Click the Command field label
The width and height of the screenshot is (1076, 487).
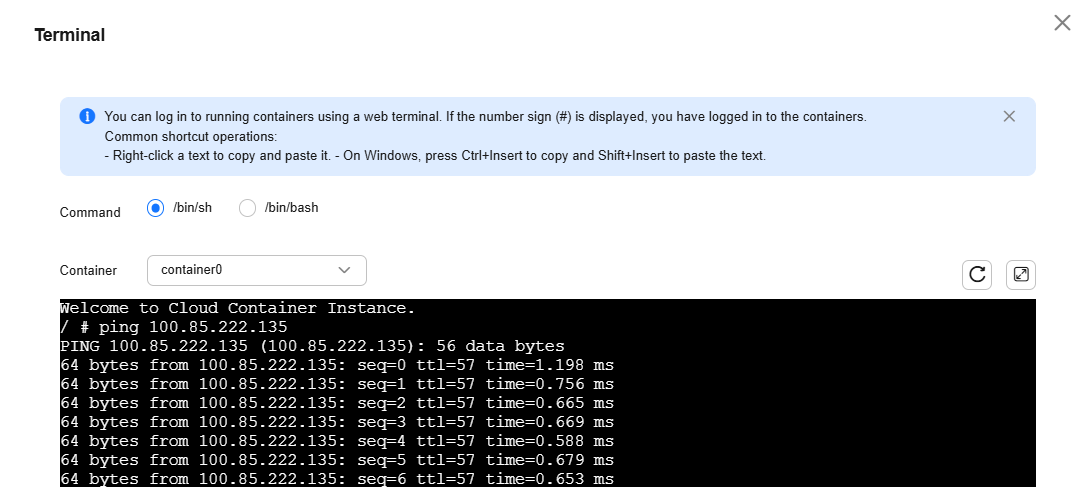click(90, 213)
